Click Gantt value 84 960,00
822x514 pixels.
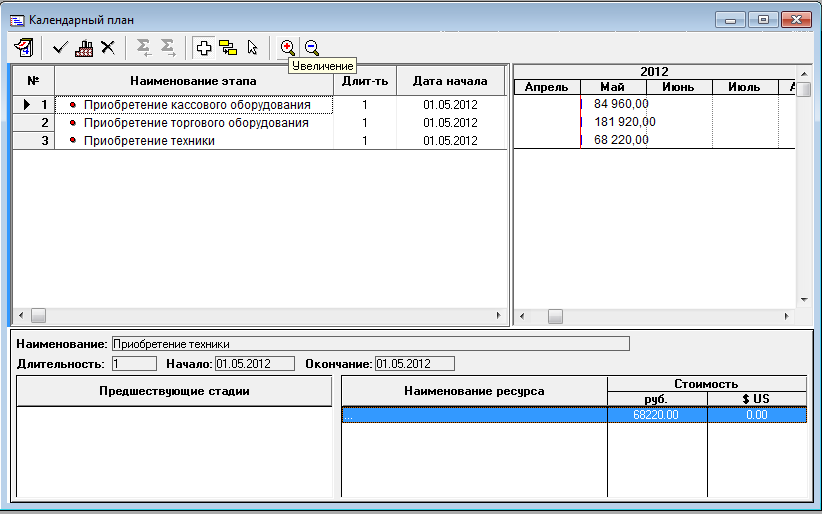click(x=621, y=104)
